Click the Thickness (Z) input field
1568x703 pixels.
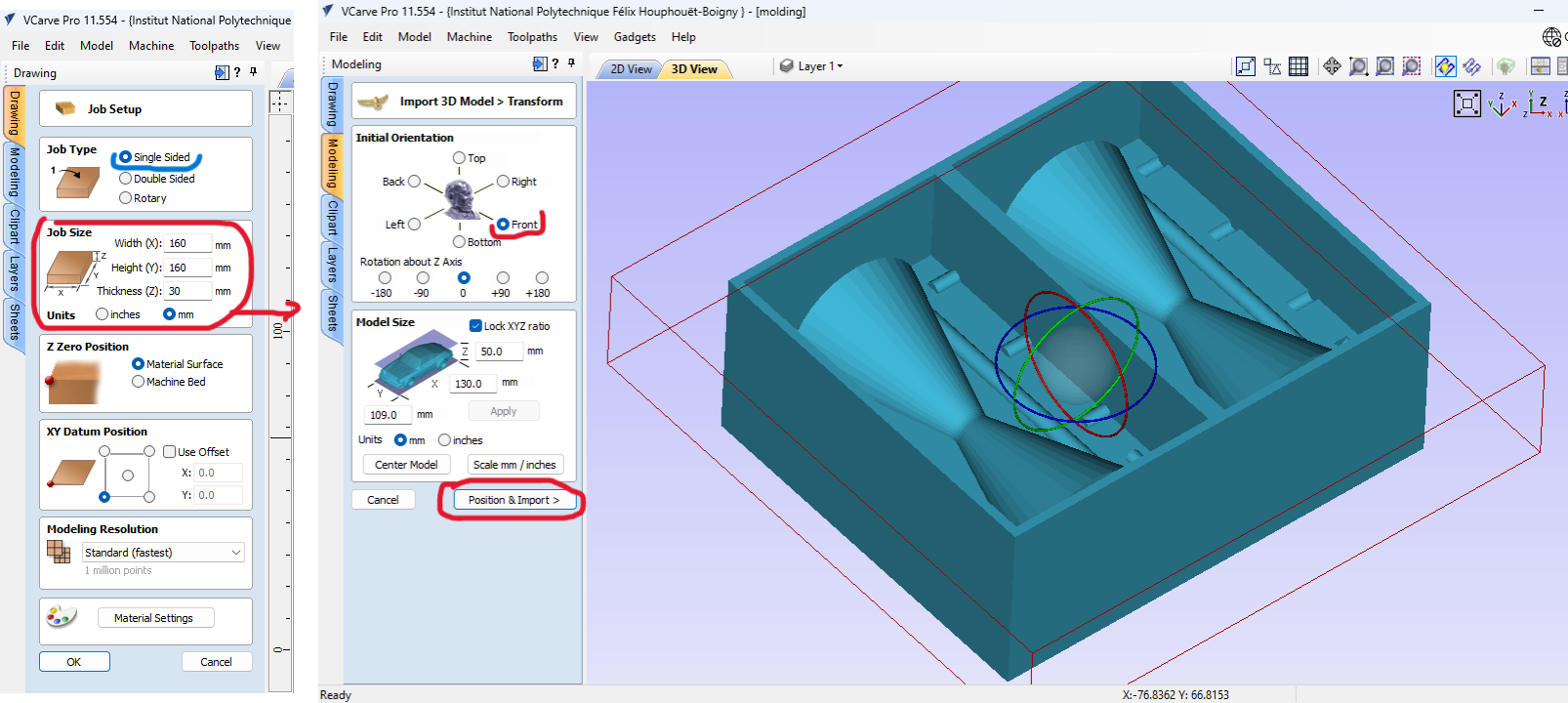click(188, 291)
